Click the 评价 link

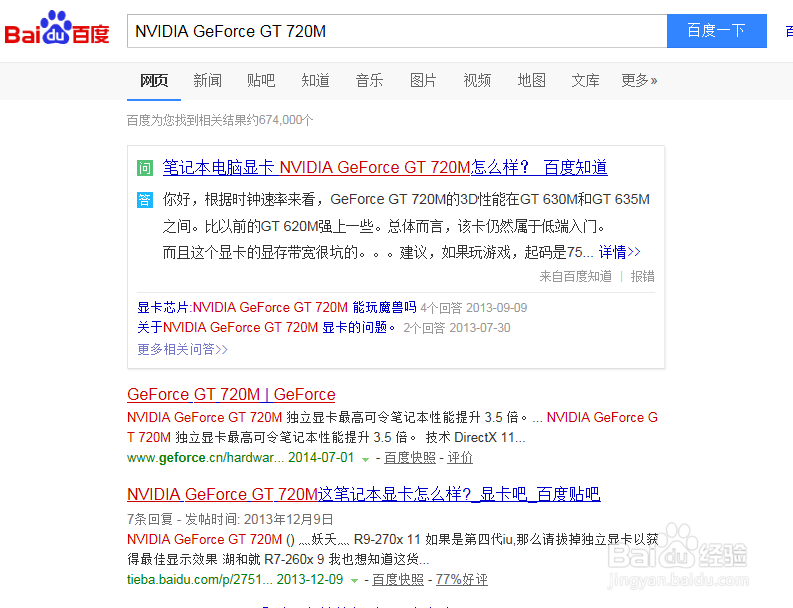460,458
